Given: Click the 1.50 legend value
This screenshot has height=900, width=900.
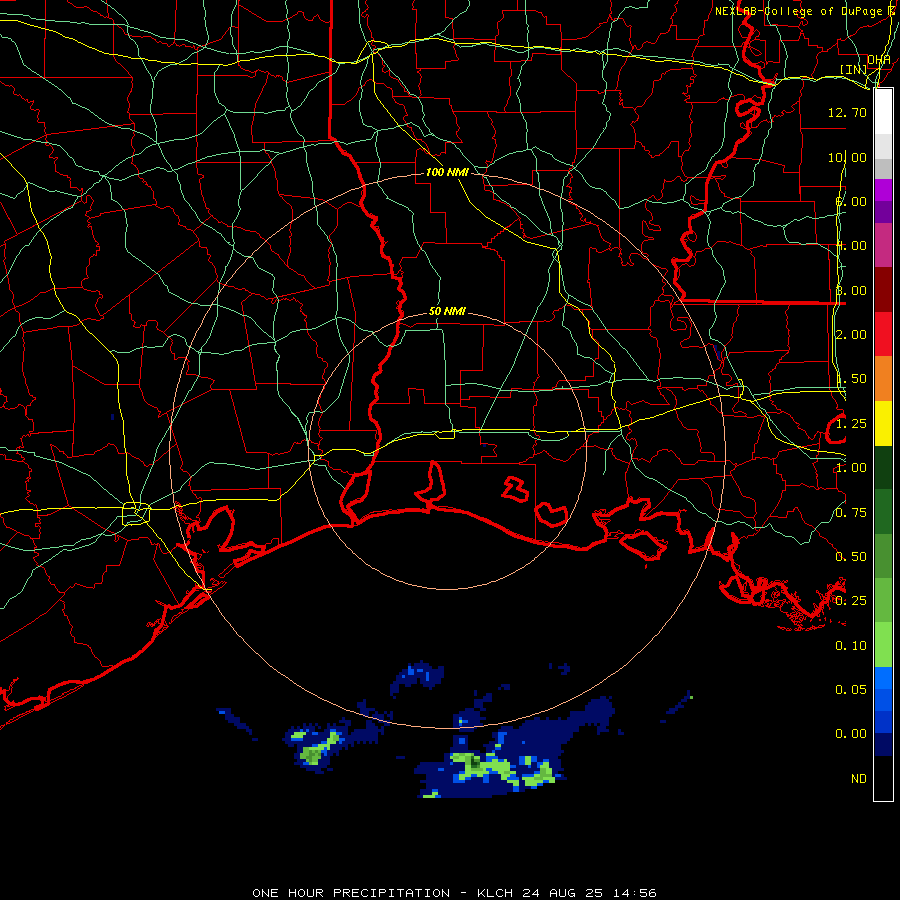Looking at the screenshot, I should [851, 379].
